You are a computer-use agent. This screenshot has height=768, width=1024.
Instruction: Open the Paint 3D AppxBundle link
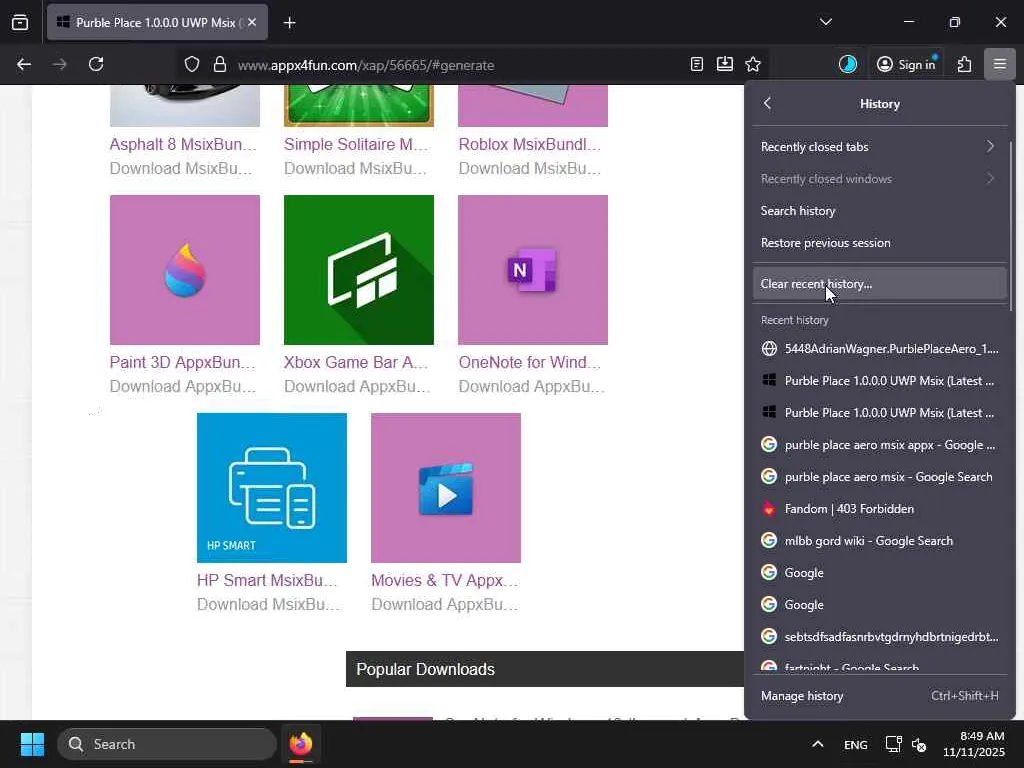183,362
